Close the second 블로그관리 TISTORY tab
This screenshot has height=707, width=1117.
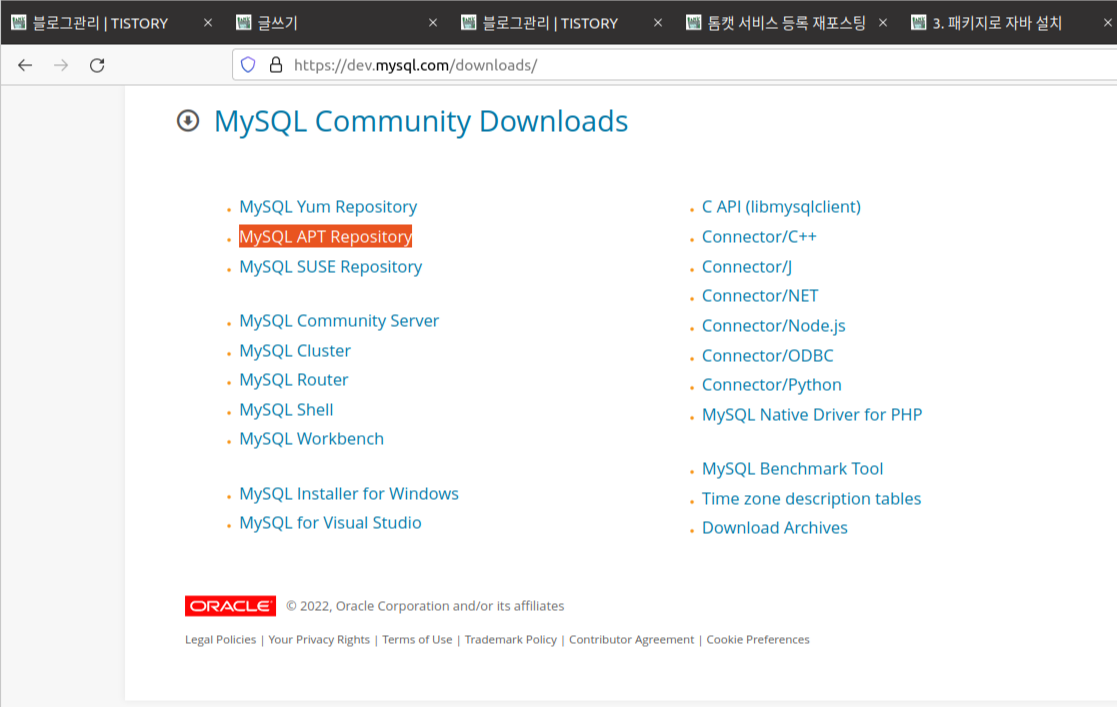tap(658, 23)
